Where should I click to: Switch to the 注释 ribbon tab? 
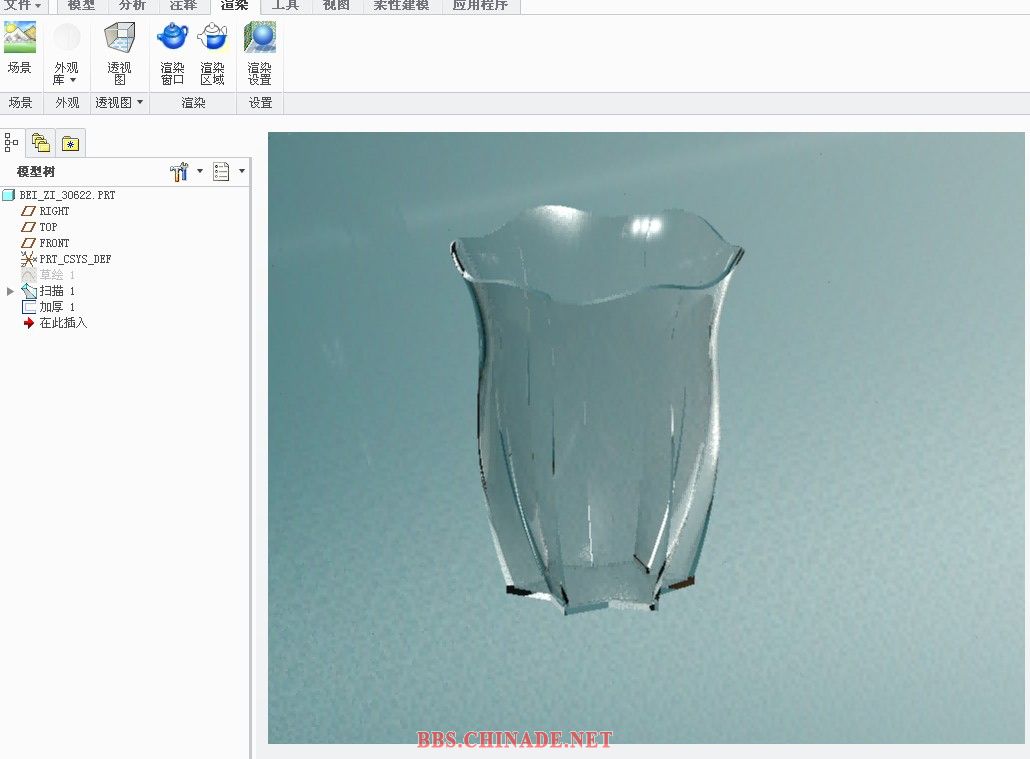click(183, 5)
